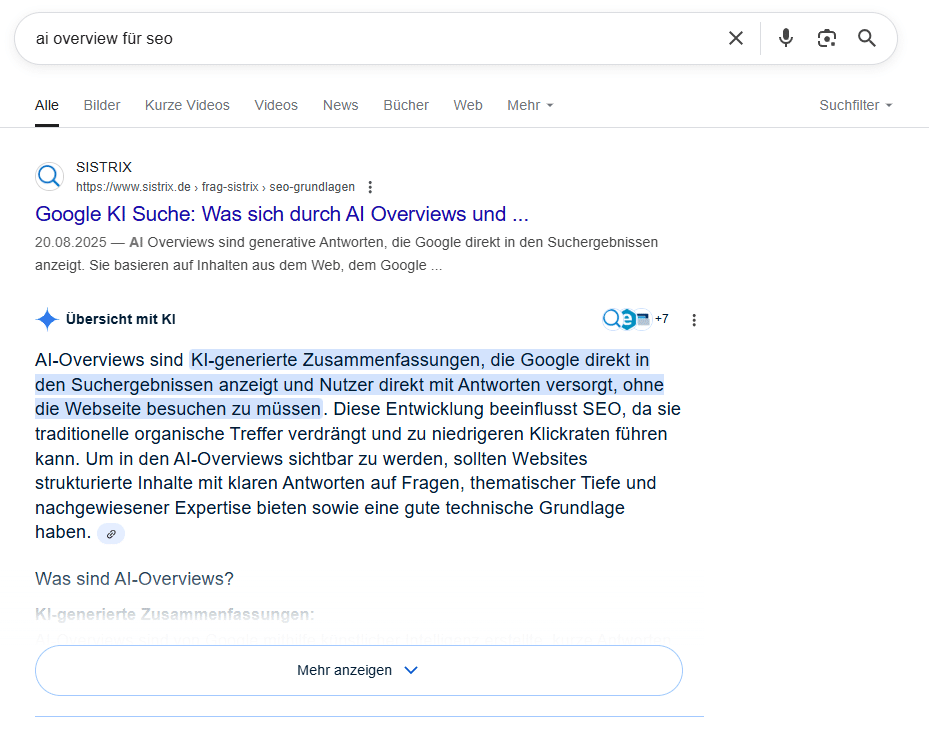Click the link chip icon after 'haben.'
The height and width of the screenshot is (740, 929).
pyautogui.click(x=111, y=534)
